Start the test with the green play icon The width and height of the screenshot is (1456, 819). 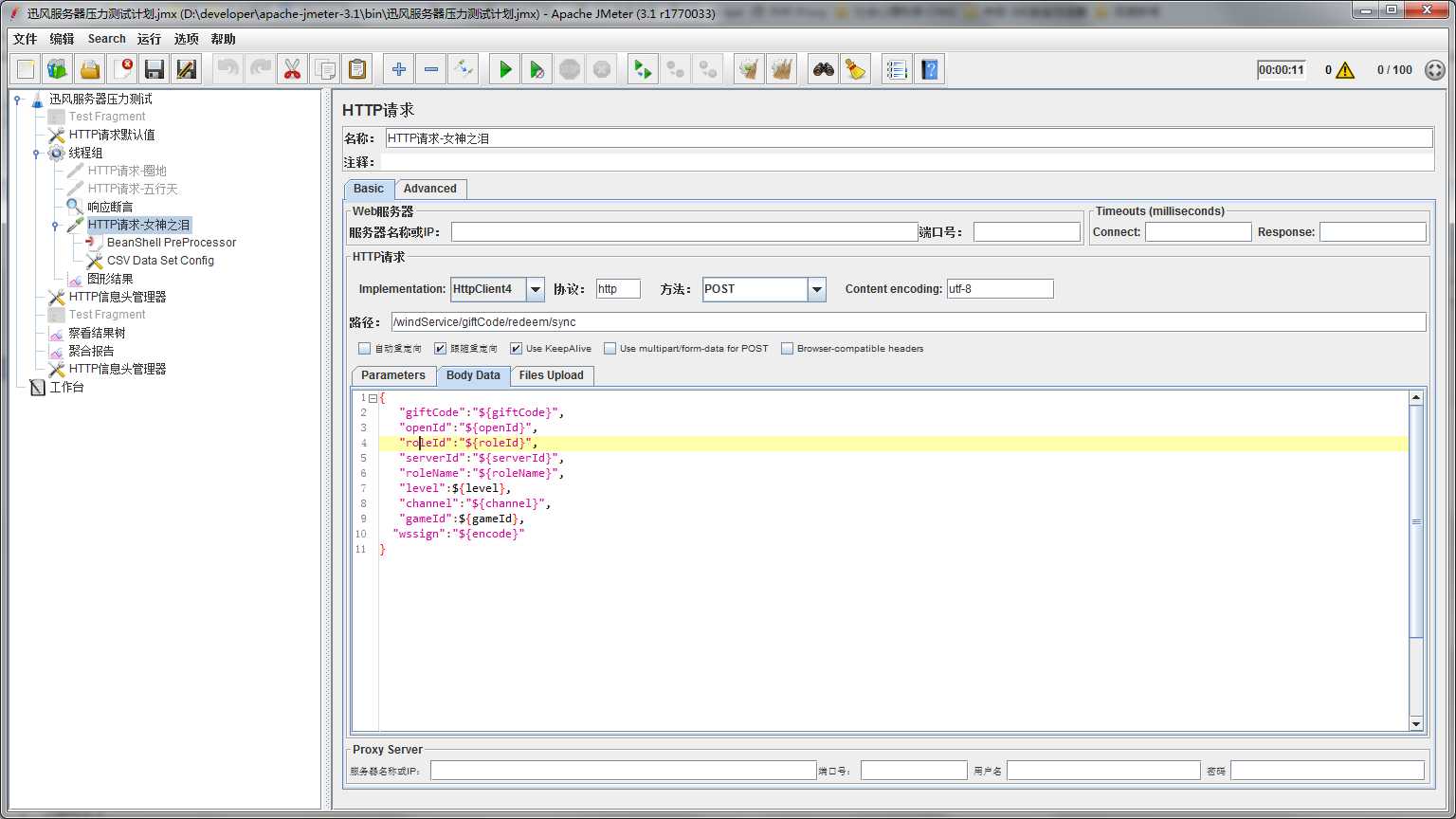coord(505,69)
